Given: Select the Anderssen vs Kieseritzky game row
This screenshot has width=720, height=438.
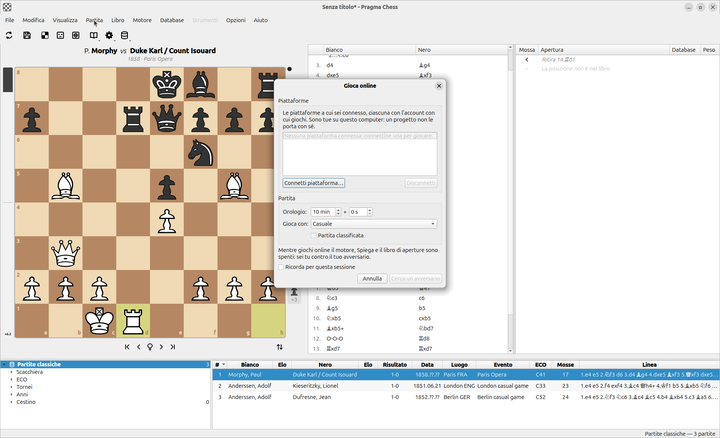Looking at the screenshot, I should pos(466,386).
